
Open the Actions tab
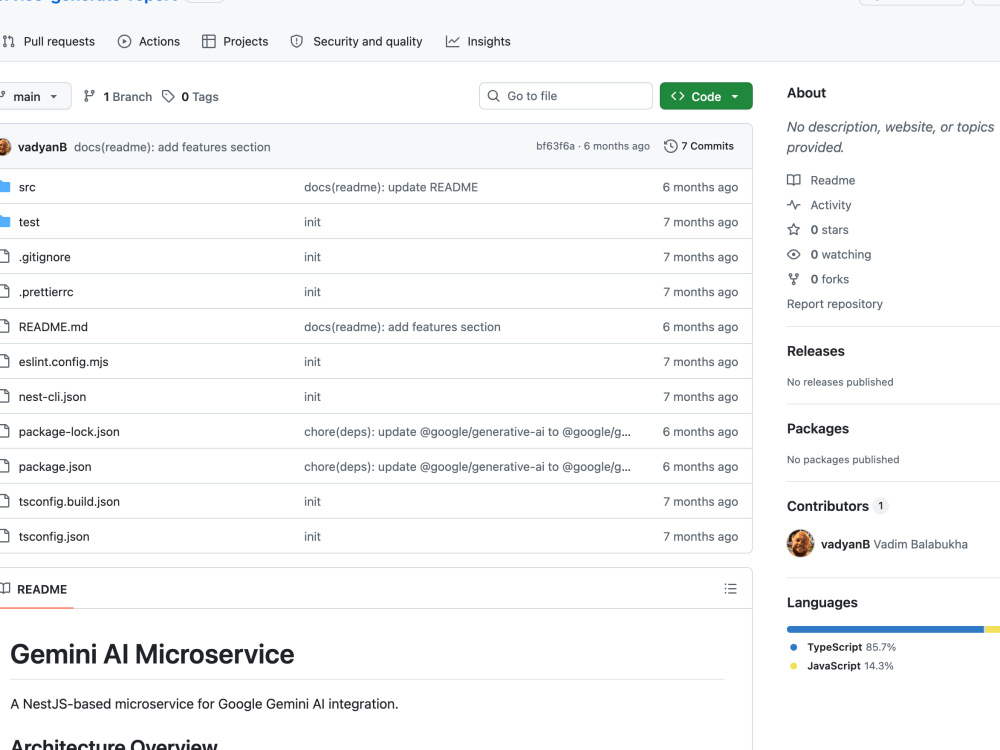click(x=149, y=41)
